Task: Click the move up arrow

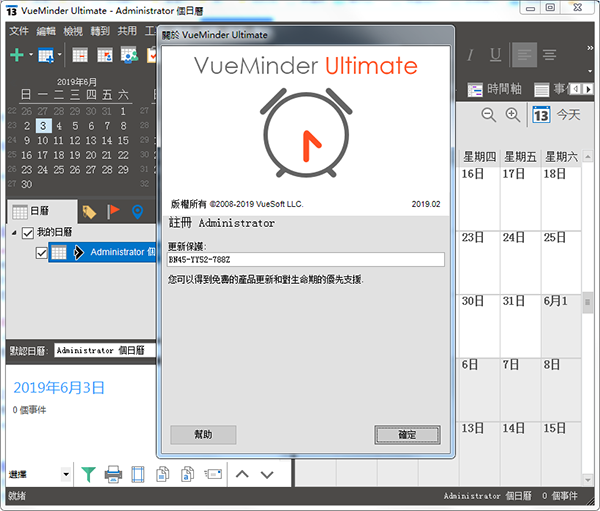Action: pyautogui.click(x=242, y=475)
